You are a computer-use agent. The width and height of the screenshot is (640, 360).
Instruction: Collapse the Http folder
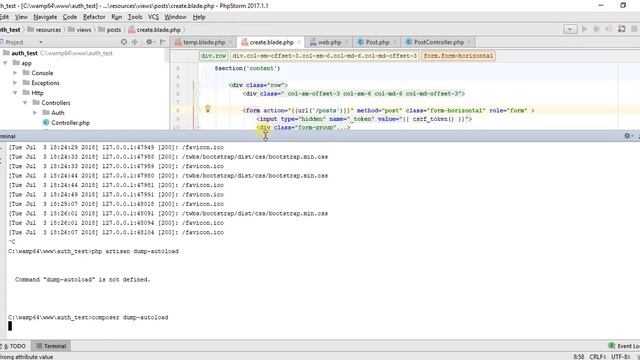tap(15, 93)
